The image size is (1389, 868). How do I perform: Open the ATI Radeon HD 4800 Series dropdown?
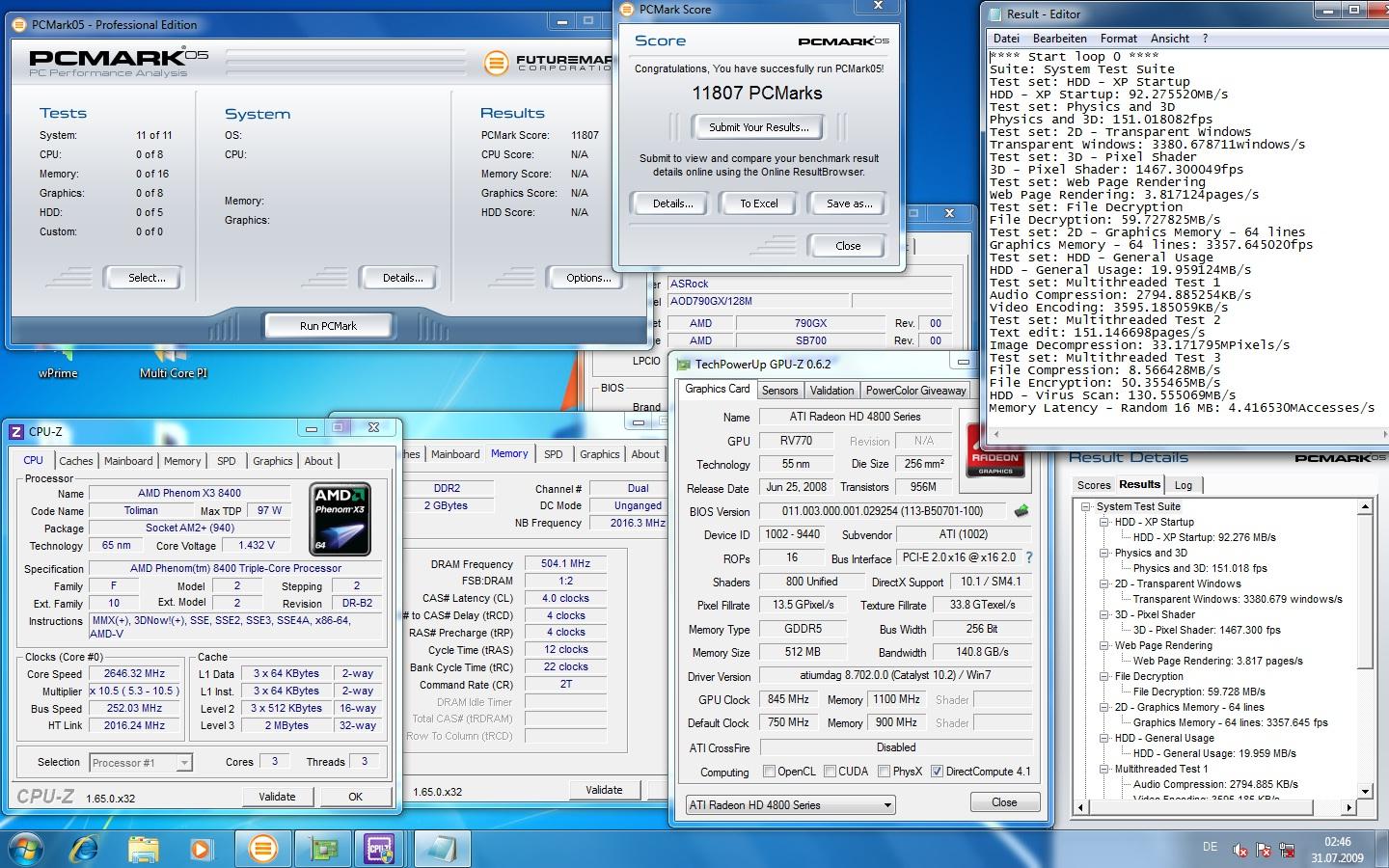pyautogui.click(x=790, y=804)
